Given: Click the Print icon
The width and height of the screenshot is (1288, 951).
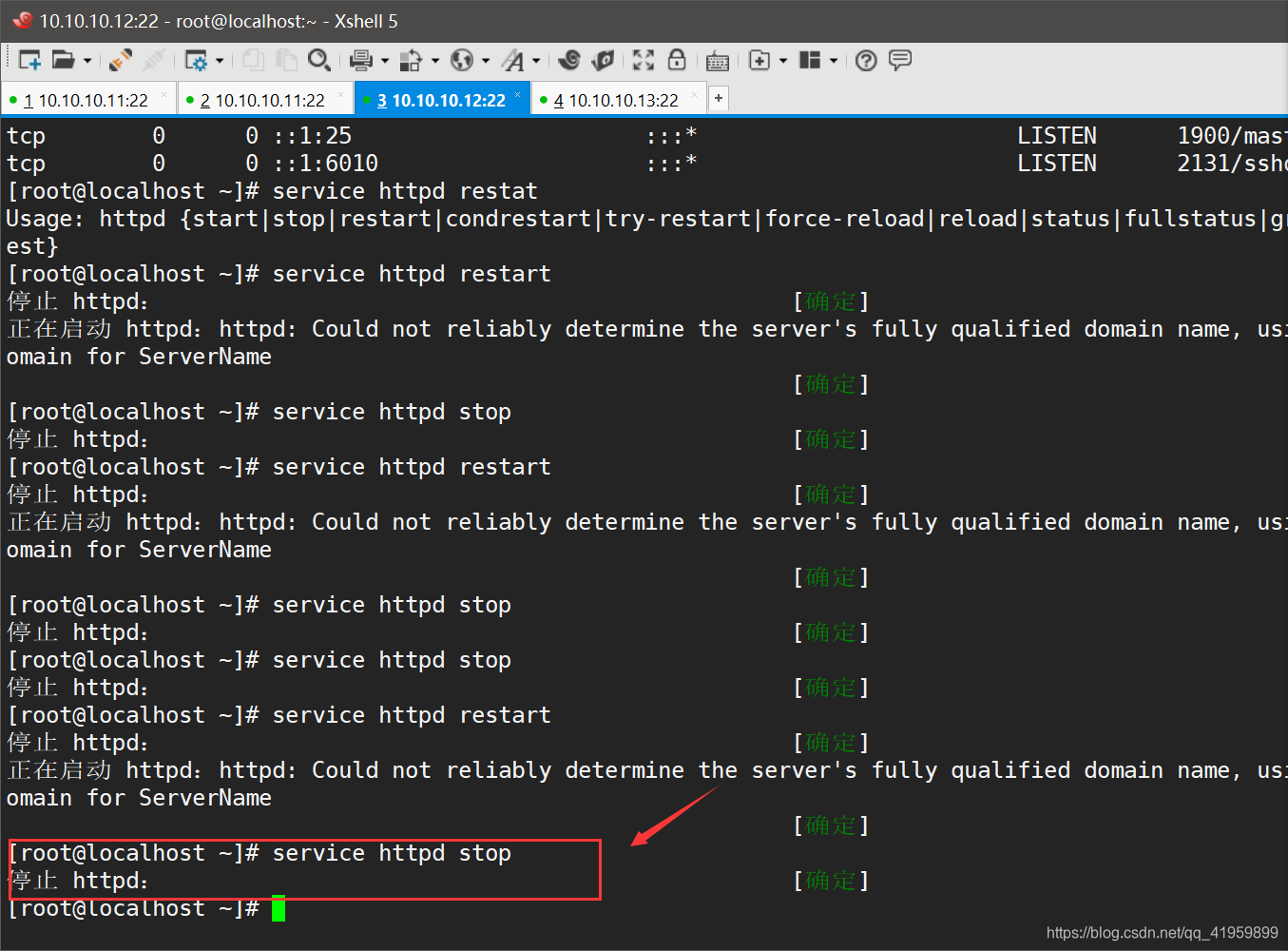Looking at the screenshot, I should pos(361,61).
